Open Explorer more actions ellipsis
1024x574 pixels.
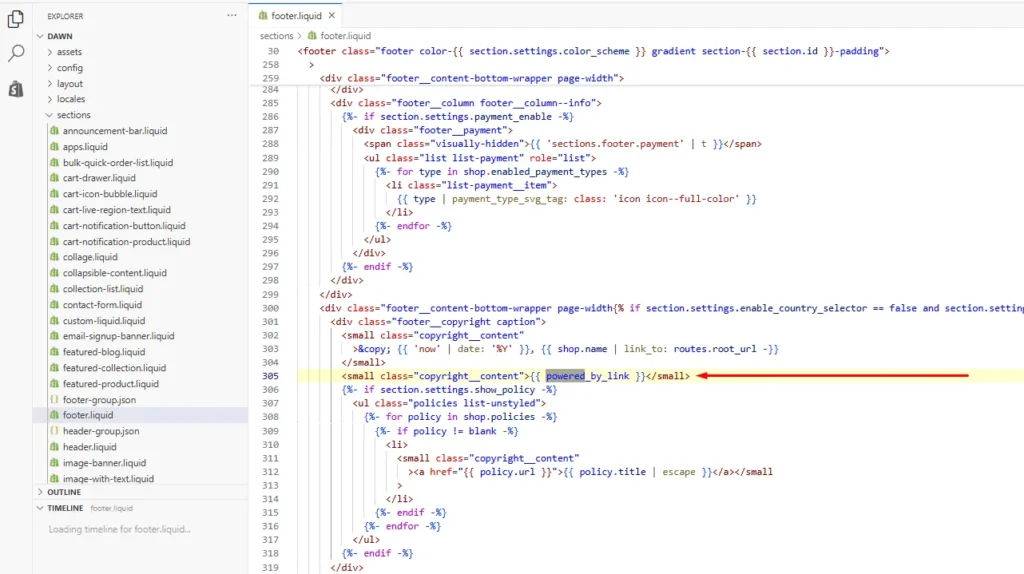tap(232, 16)
